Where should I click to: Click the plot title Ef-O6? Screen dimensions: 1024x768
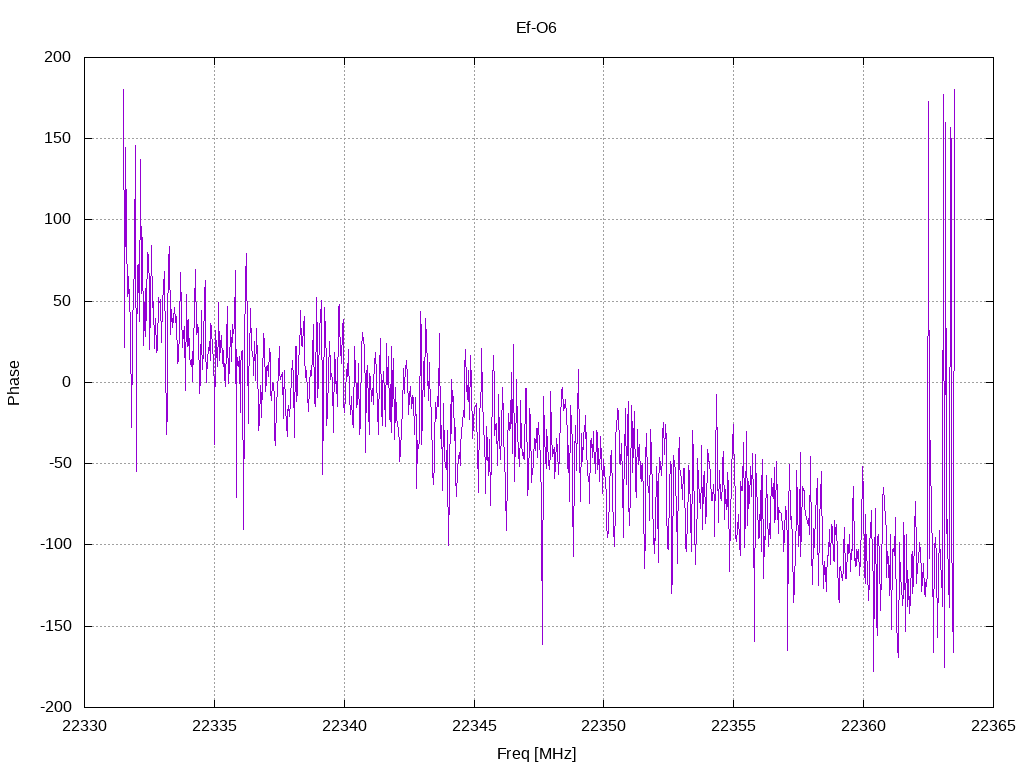click(536, 27)
